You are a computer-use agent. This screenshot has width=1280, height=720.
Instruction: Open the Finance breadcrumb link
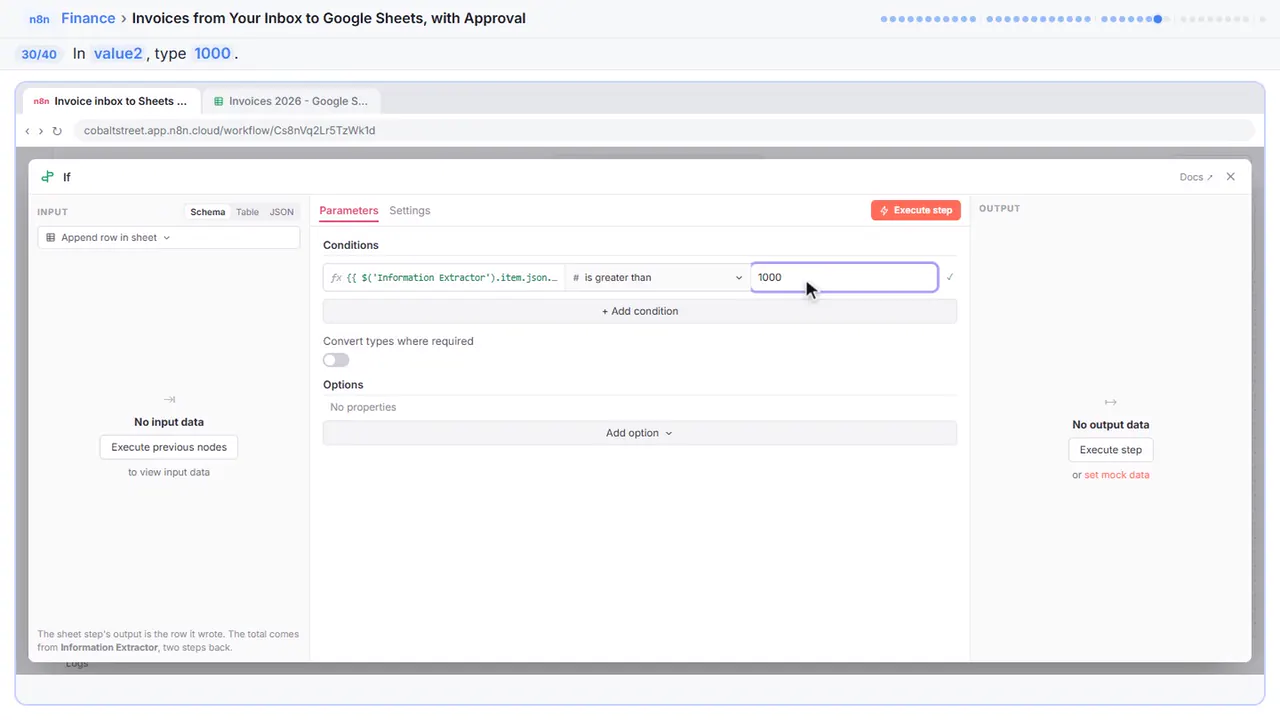(x=88, y=18)
